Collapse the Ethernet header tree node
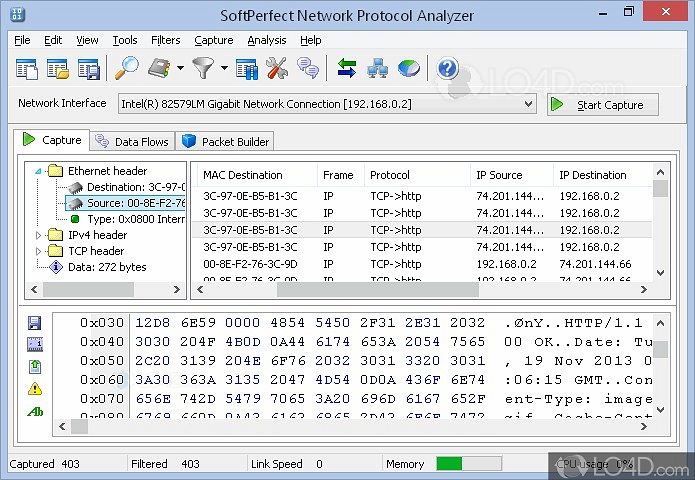695x480 pixels. (38, 171)
